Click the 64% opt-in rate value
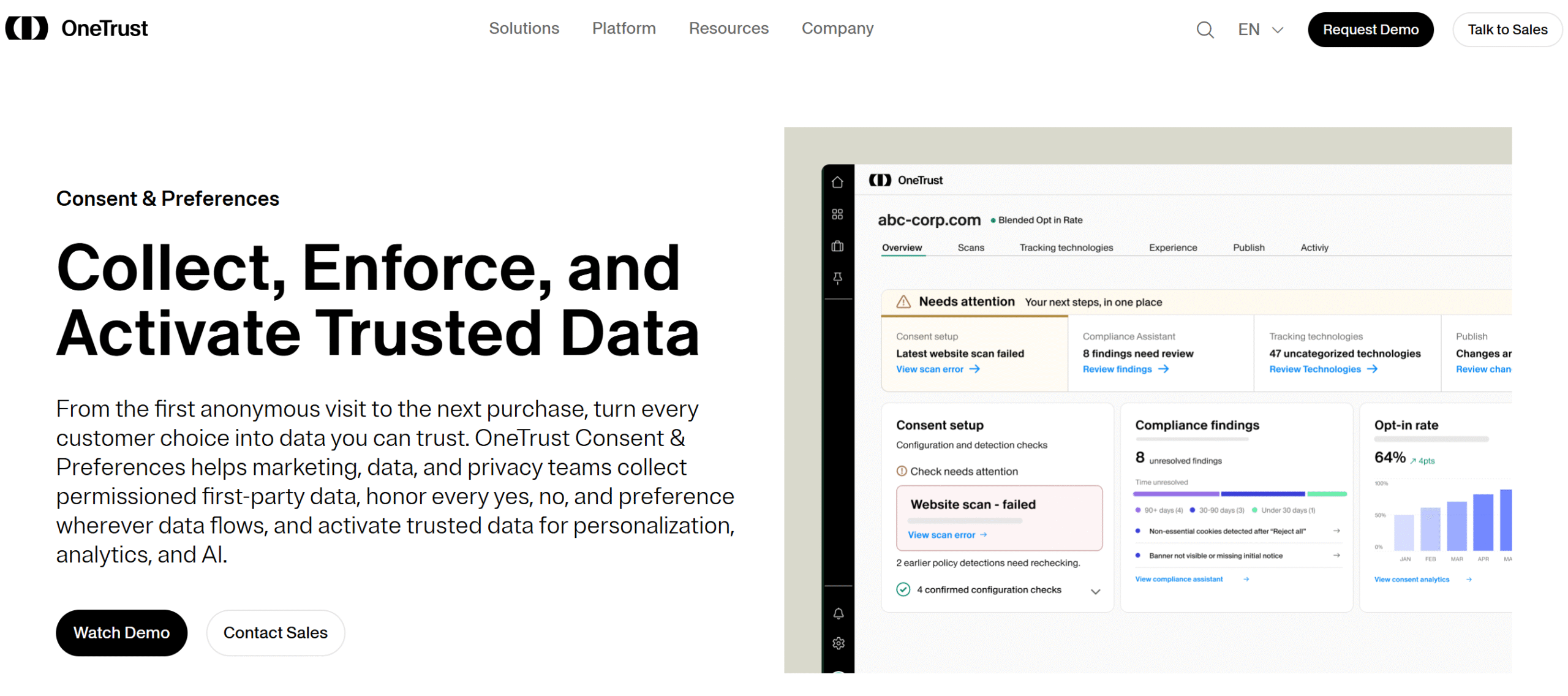 [1389, 457]
